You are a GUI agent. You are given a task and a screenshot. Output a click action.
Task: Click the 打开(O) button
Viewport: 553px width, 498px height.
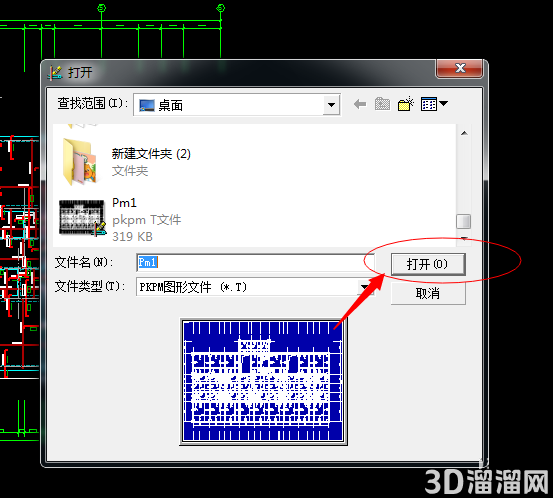[428, 264]
